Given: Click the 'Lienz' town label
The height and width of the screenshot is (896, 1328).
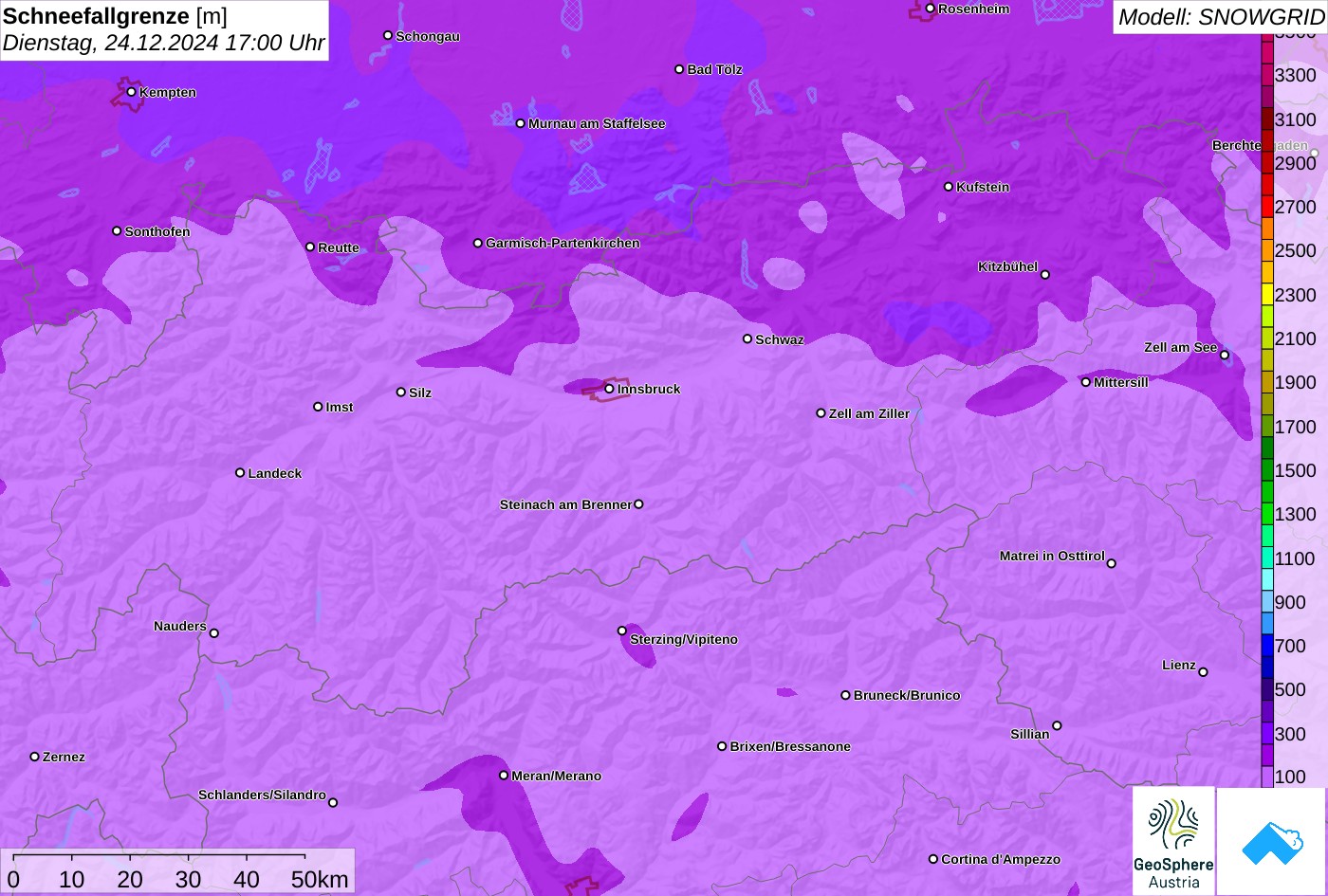Looking at the screenshot, I should point(1179,665).
